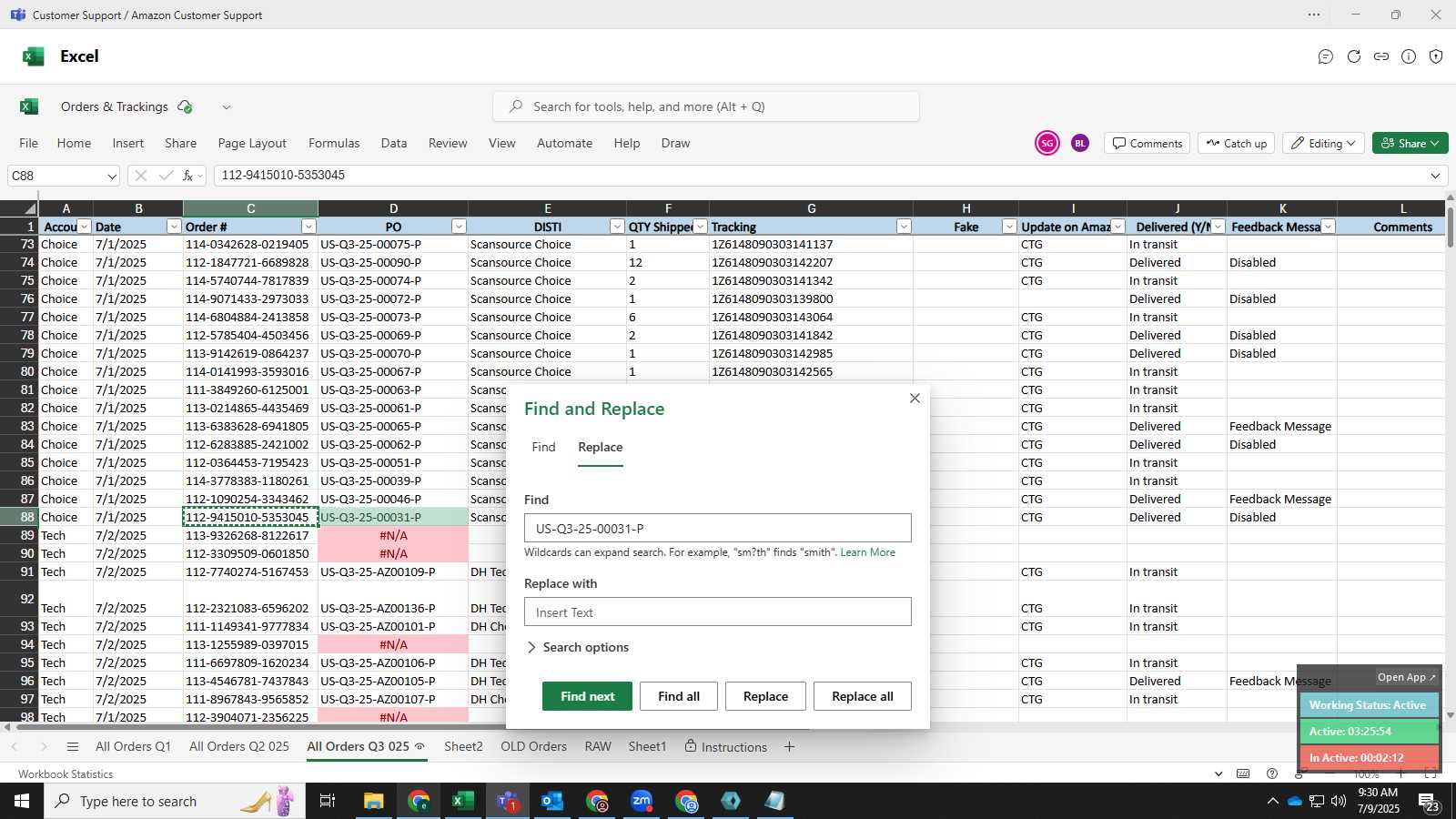Open the Formulas ribbon tab
1456x819 pixels.
tap(334, 143)
